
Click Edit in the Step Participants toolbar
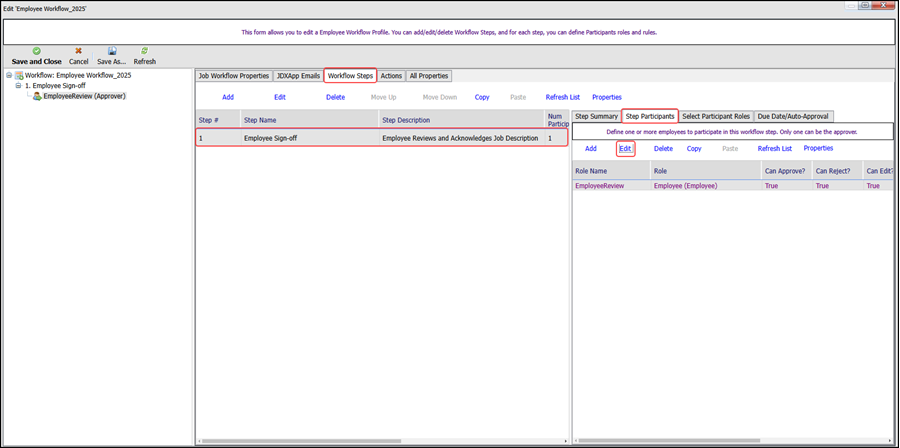click(x=625, y=148)
